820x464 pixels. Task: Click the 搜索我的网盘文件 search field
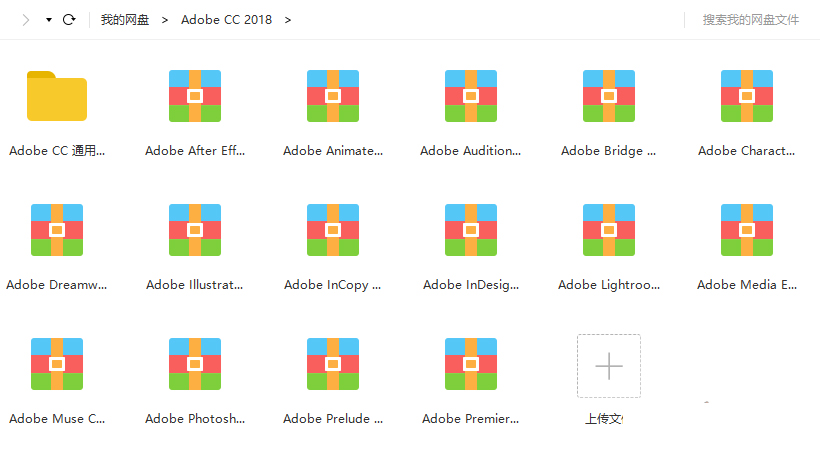coord(751,20)
